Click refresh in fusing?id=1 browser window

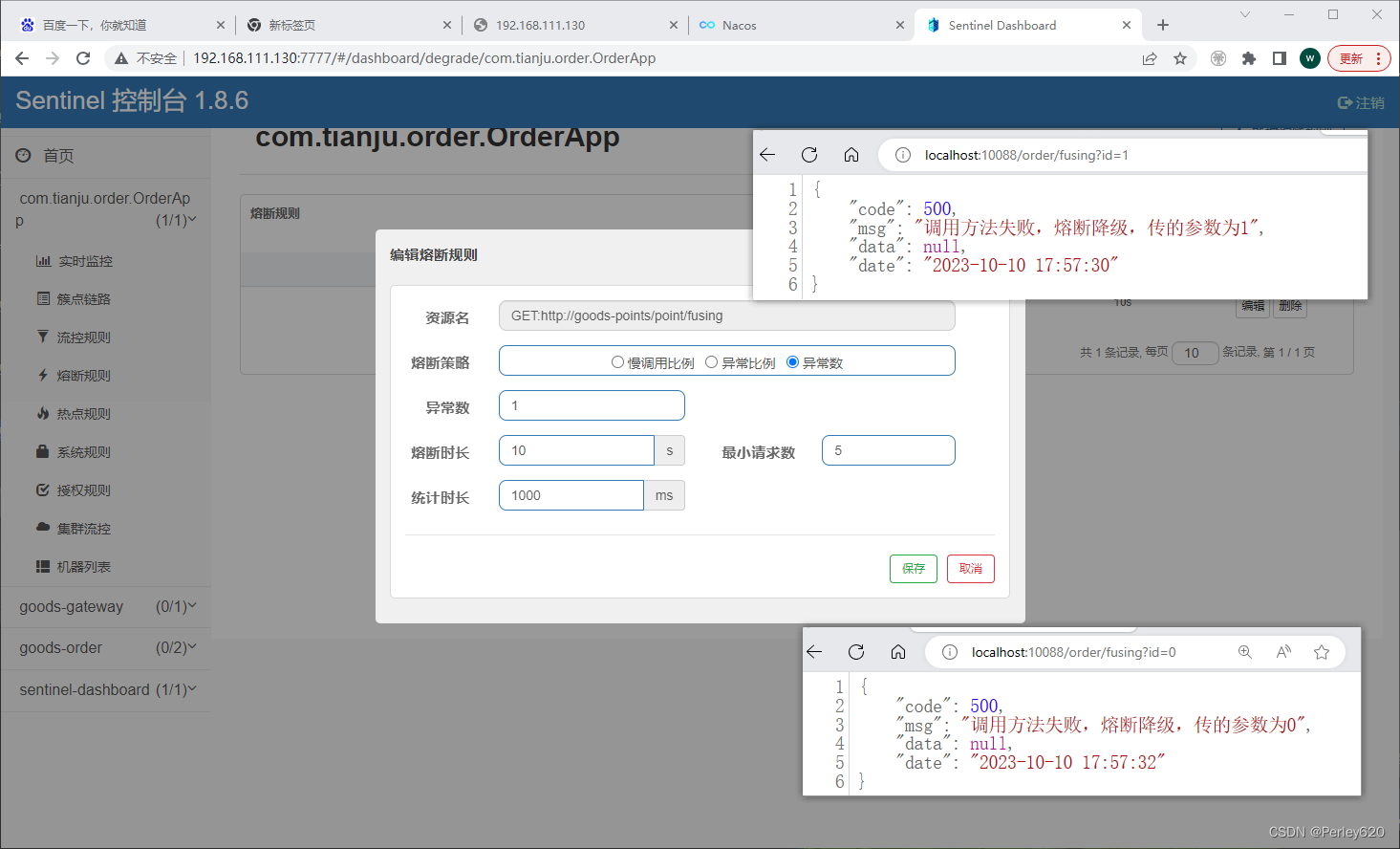(x=809, y=155)
